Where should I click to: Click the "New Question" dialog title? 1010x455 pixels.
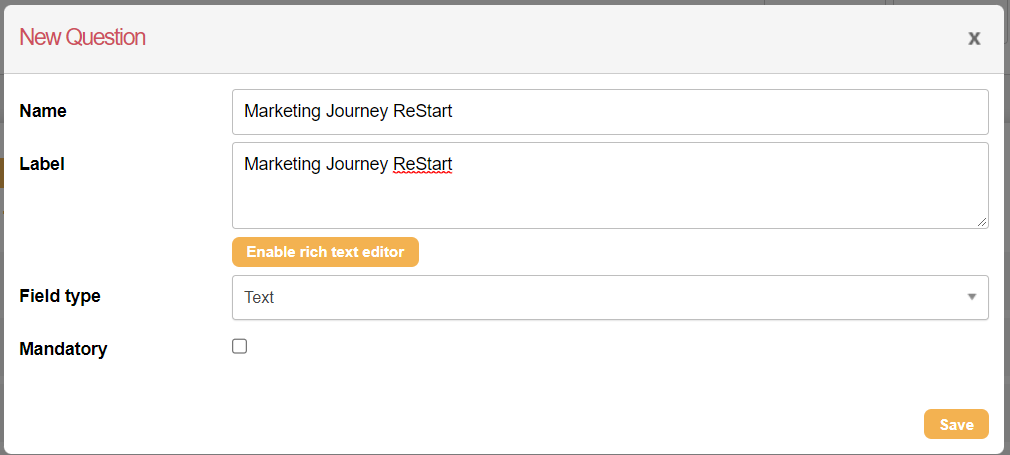click(83, 38)
